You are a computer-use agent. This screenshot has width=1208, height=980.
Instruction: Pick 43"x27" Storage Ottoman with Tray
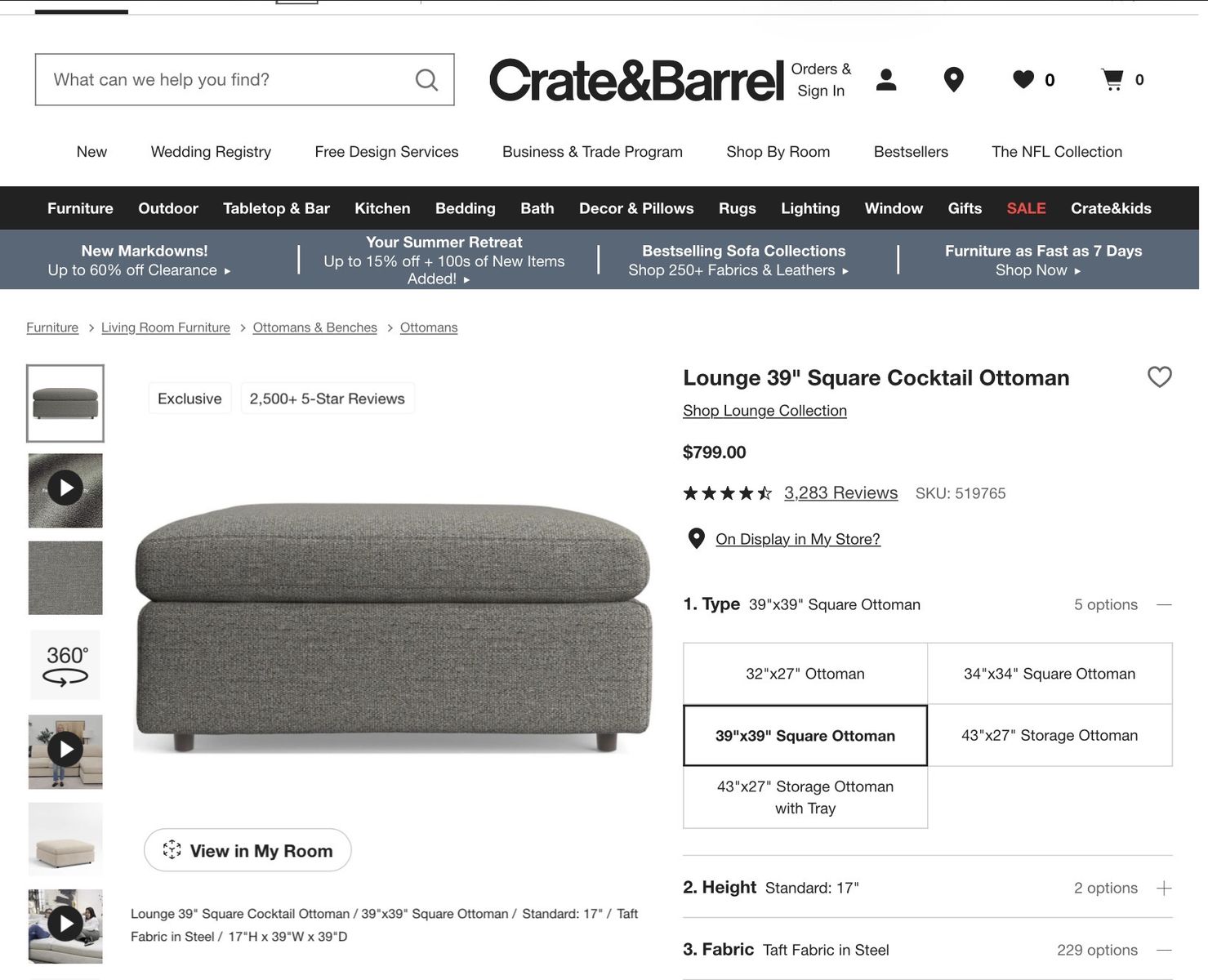805,797
